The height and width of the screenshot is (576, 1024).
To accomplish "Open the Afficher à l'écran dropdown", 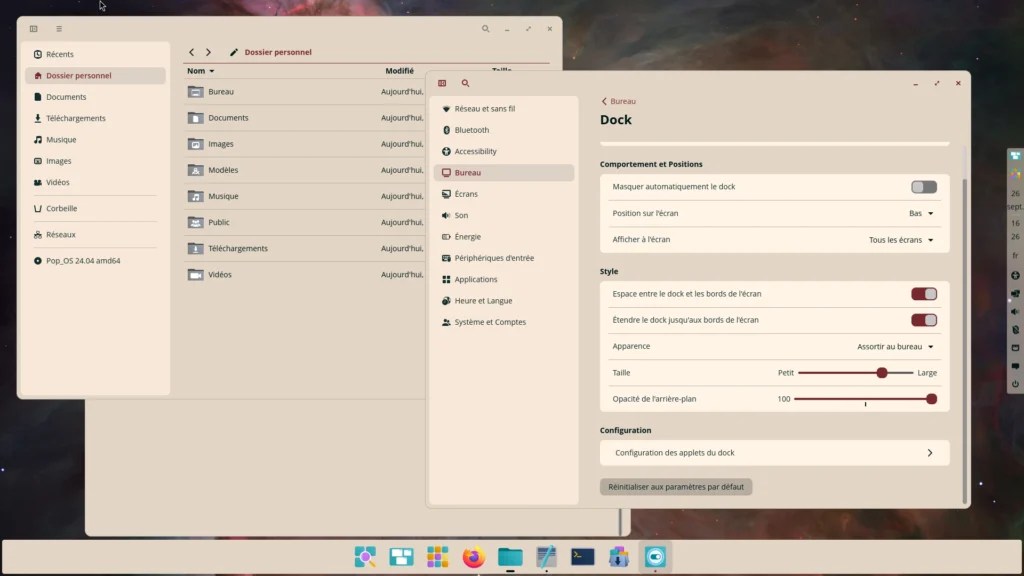I will [901, 240].
